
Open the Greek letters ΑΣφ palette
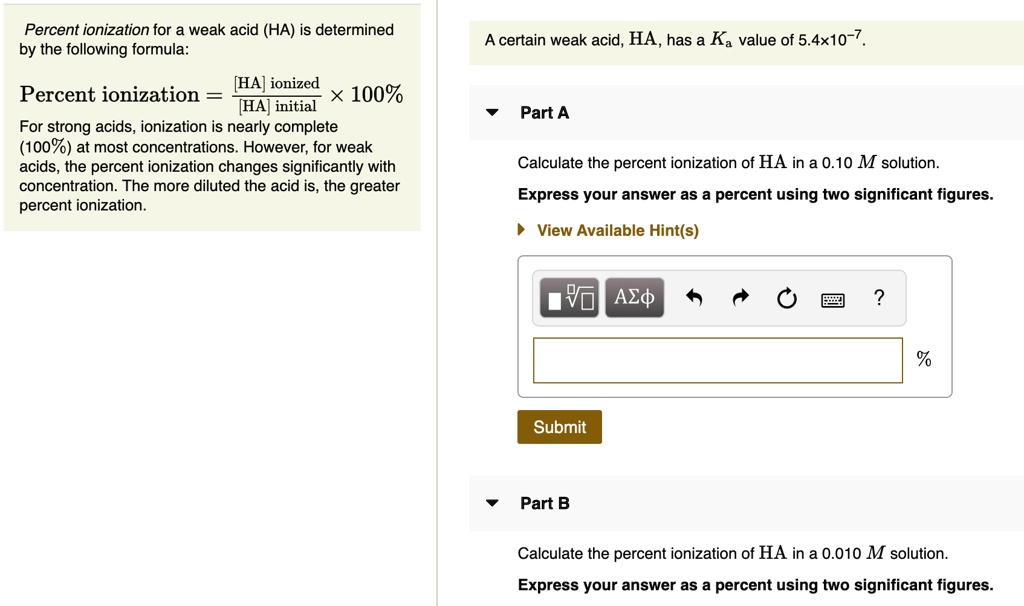(x=634, y=296)
